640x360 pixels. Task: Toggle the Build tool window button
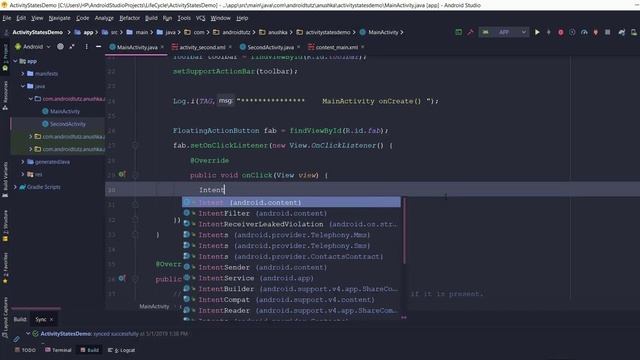90,350
